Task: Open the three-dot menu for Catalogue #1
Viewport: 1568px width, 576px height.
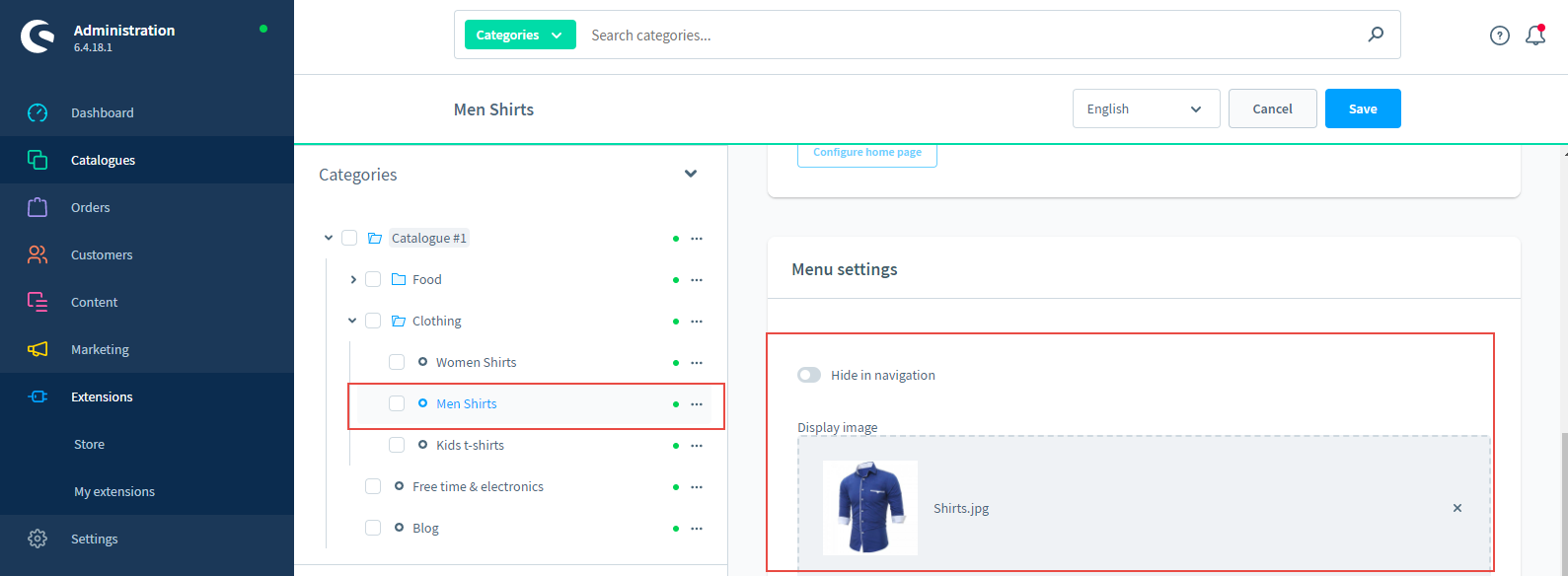Action: tap(697, 239)
